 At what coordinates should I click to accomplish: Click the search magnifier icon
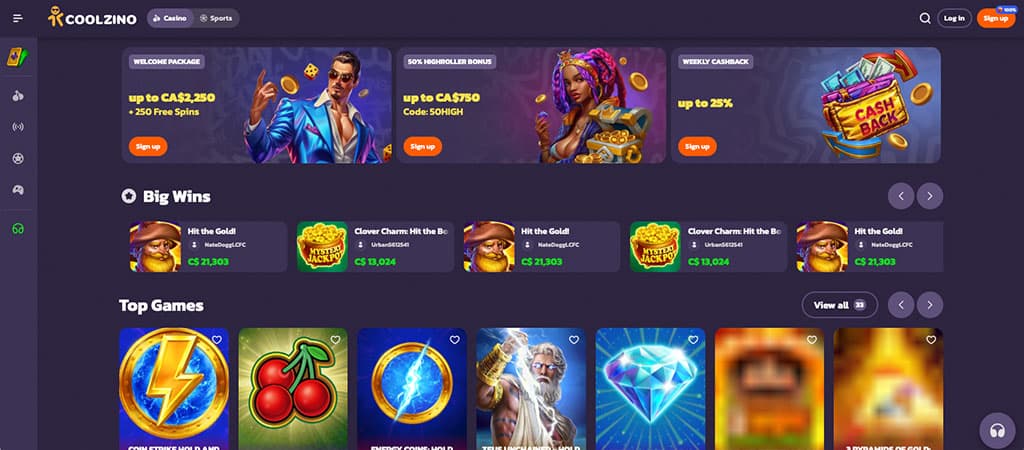(925, 18)
